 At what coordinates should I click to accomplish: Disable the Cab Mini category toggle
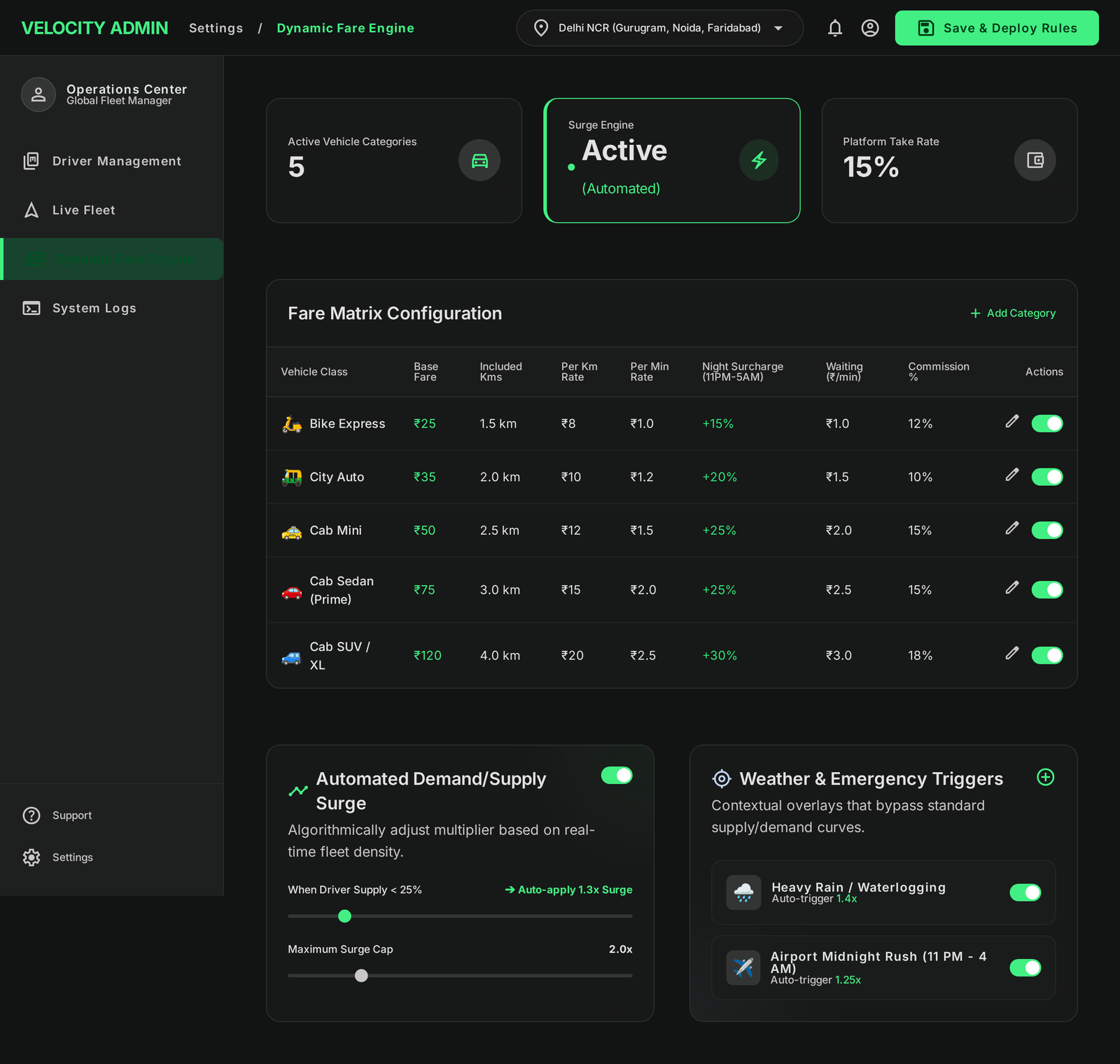click(1047, 531)
